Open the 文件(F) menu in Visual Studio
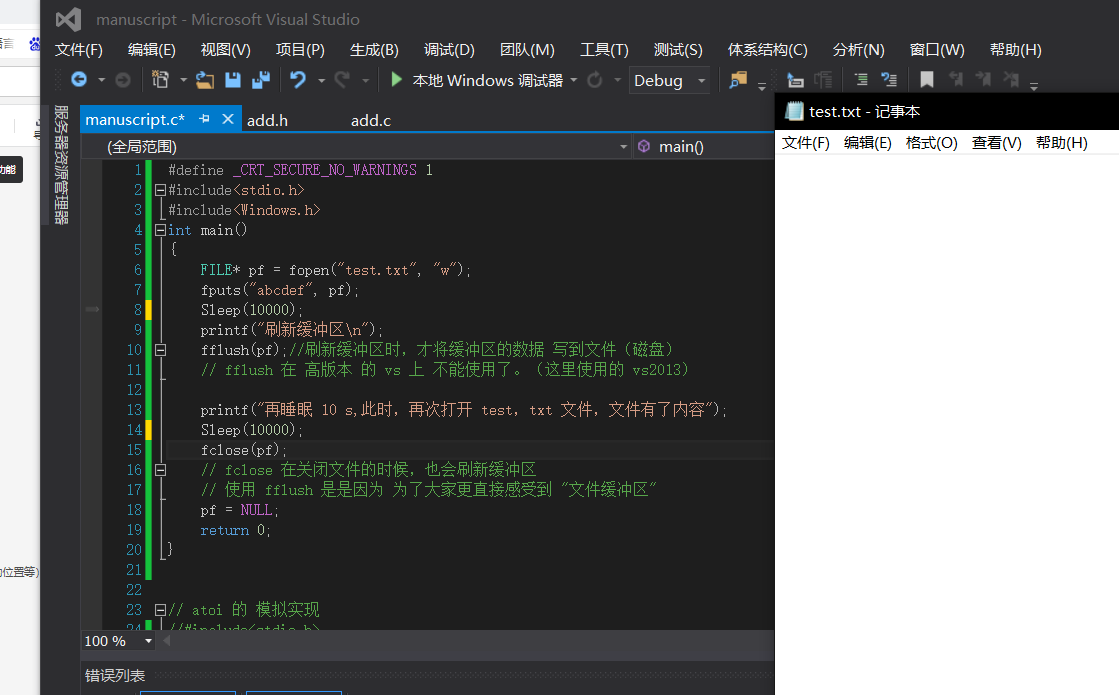 79,49
